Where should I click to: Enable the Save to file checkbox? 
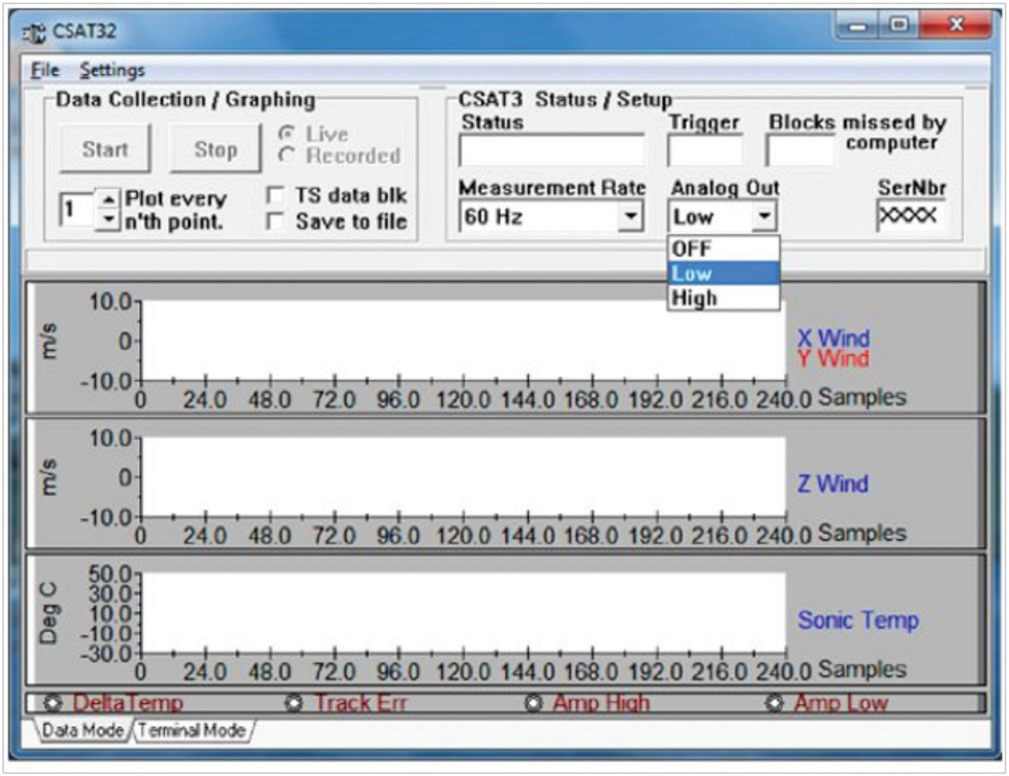(275, 221)
